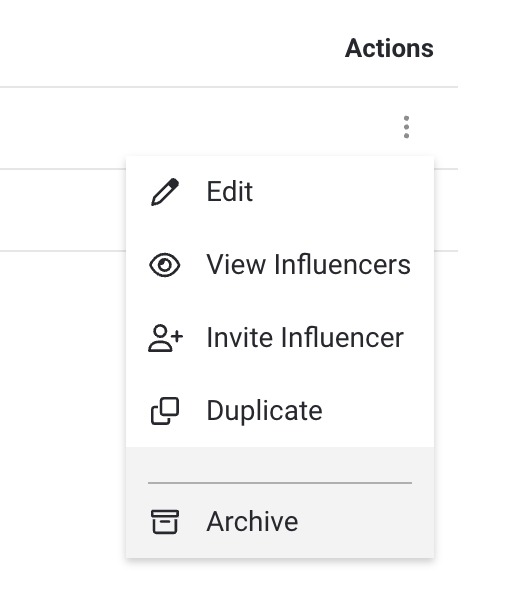The height and width of the screenshot is (598, 512).
Task: Choose the Duplicate option text
Action: click(265, 411)
